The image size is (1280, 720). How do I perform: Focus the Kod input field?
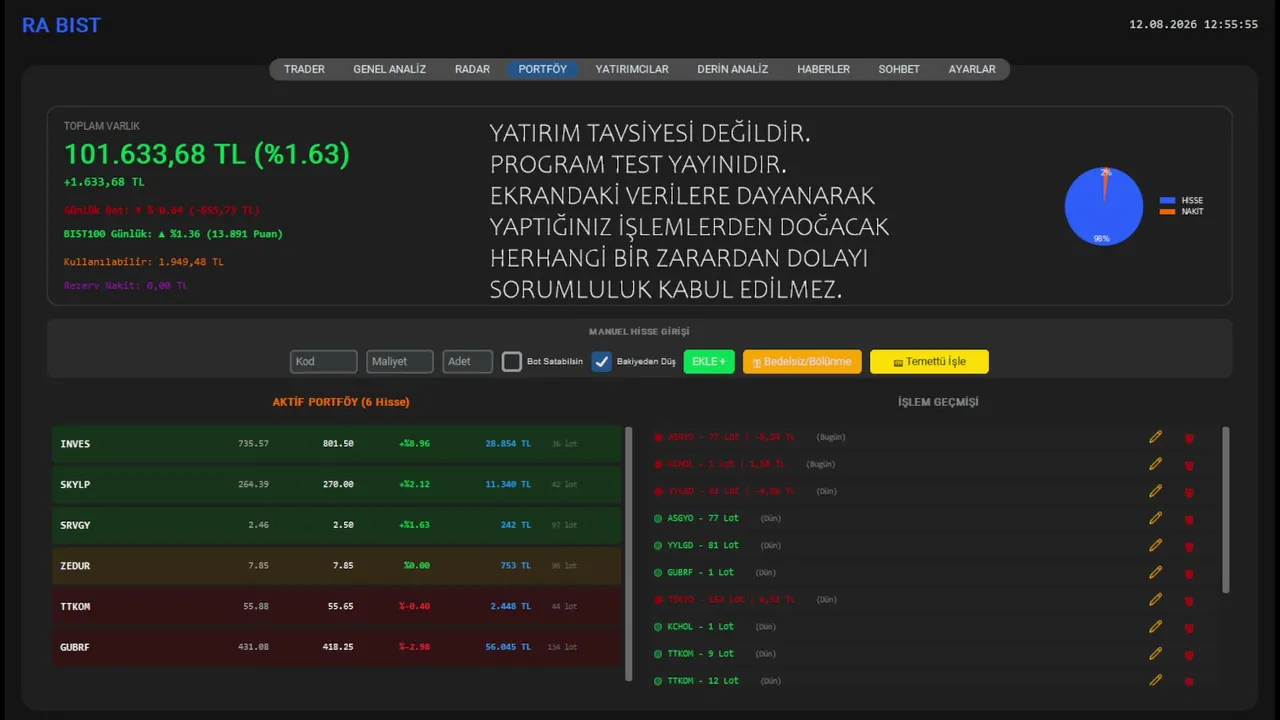[324, 361]
